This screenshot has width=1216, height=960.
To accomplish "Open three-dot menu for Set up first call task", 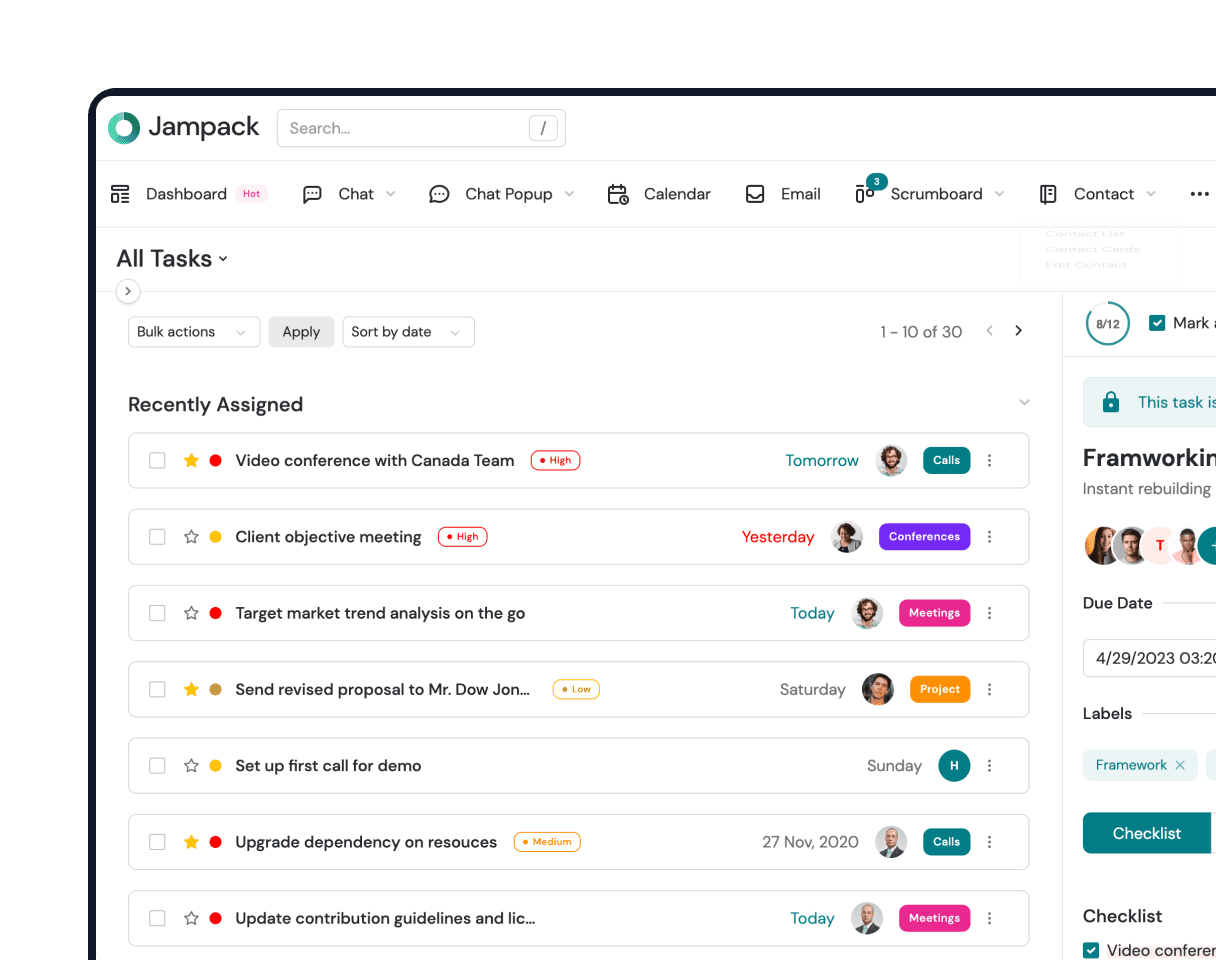I will pyautogui.click(x=989, y=766).
